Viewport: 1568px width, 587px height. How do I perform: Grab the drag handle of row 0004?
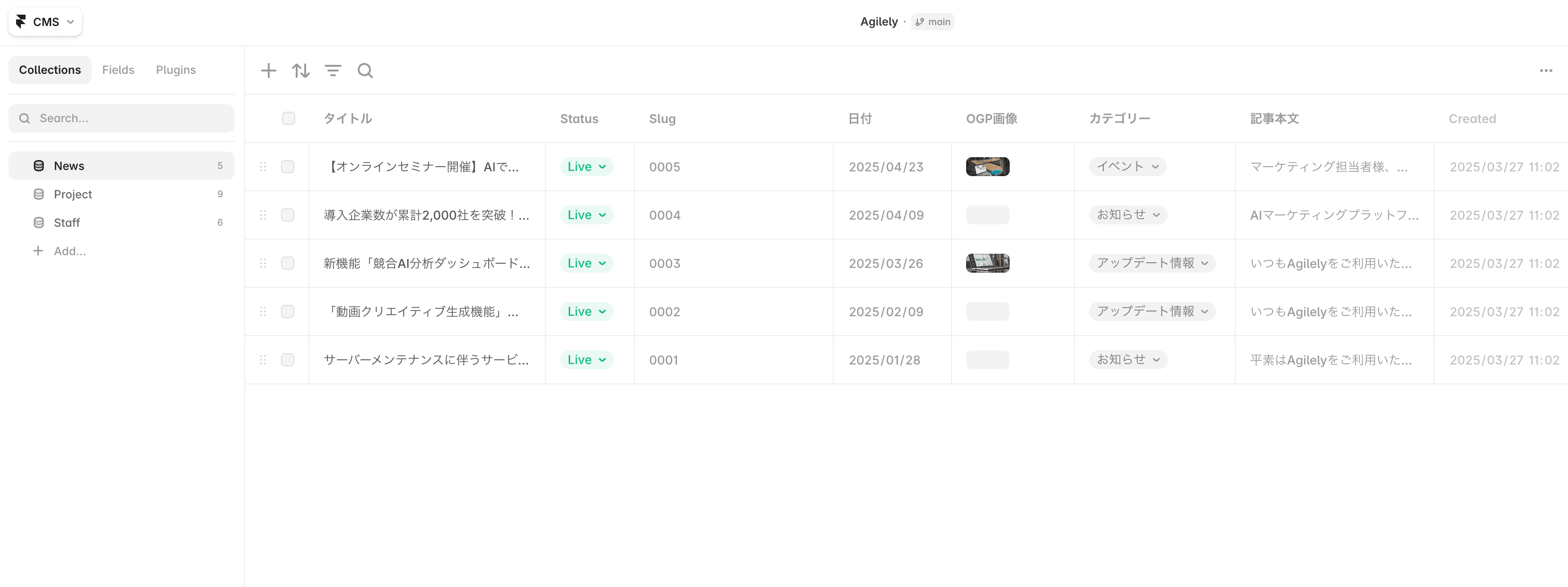tap(263, 215)
